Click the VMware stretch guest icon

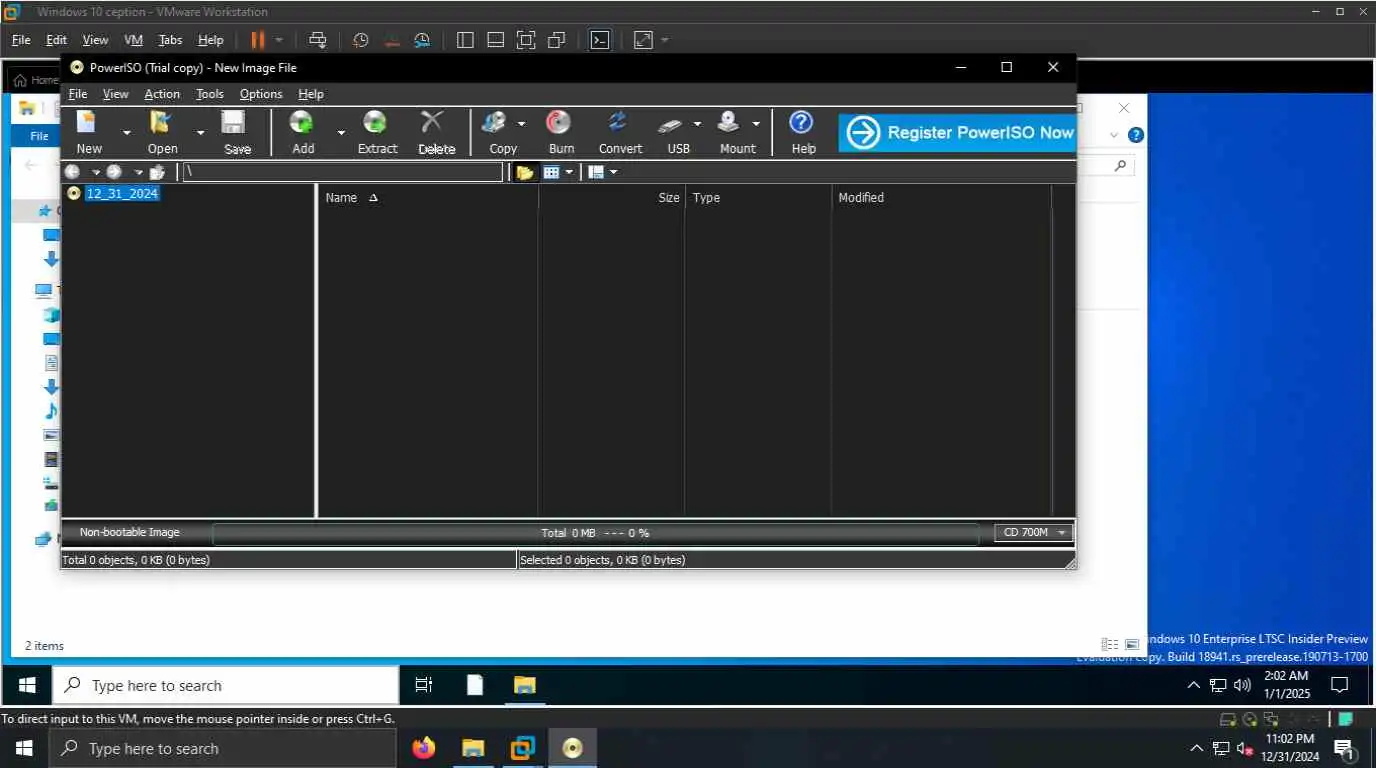click(643, 40)
